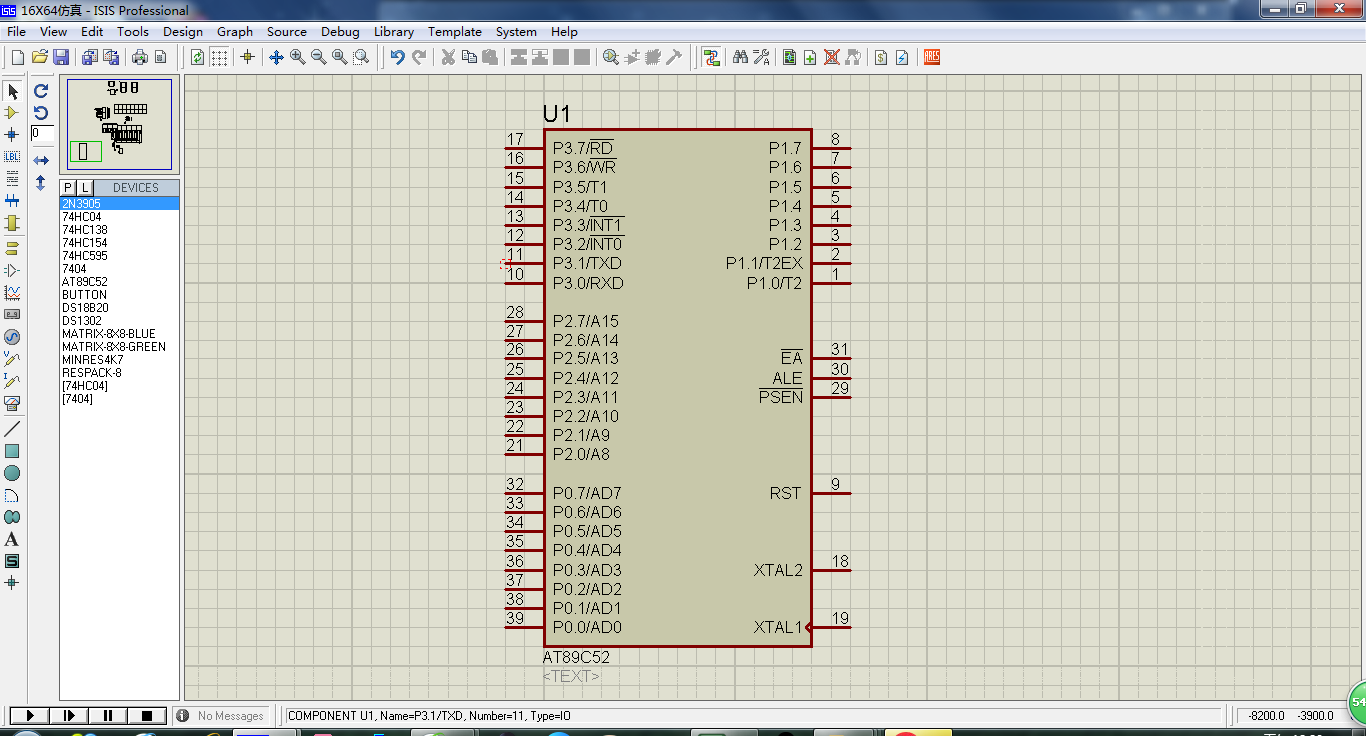
Task: Zoom to view the entire sheet
Action: point(340,57)
